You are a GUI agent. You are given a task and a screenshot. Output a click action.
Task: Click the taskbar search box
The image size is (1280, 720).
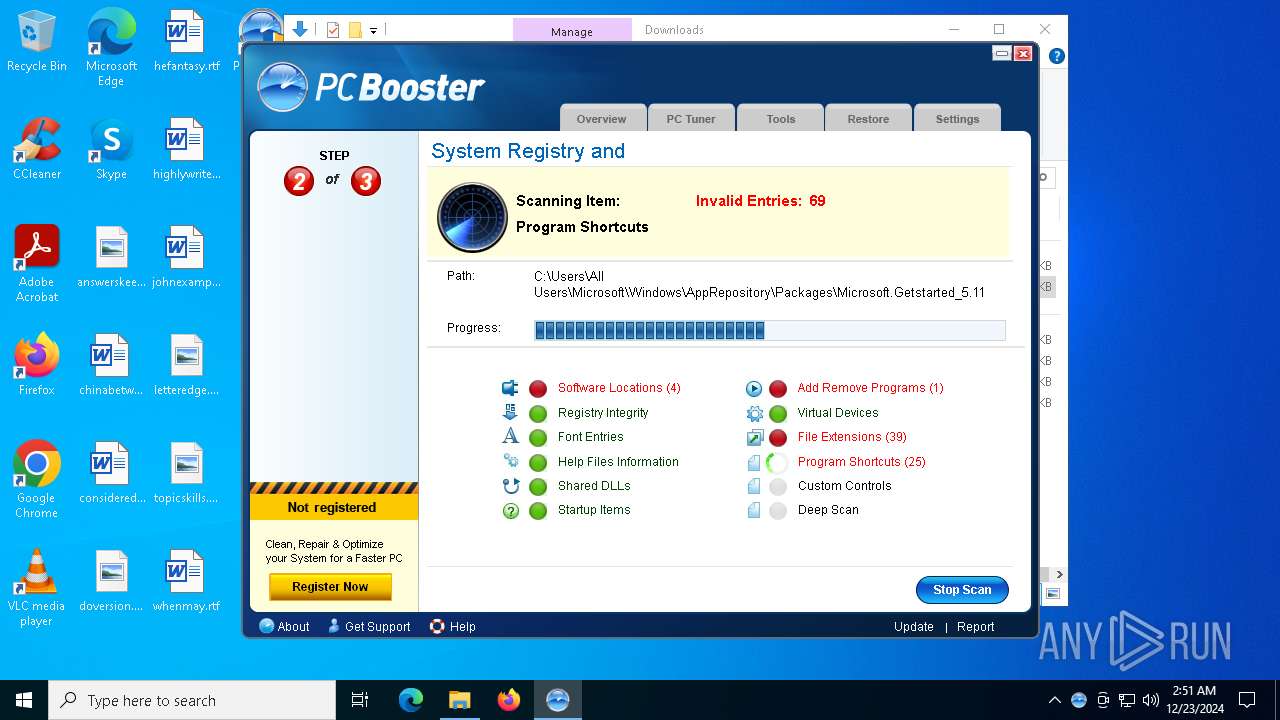[x=192, y=700]
